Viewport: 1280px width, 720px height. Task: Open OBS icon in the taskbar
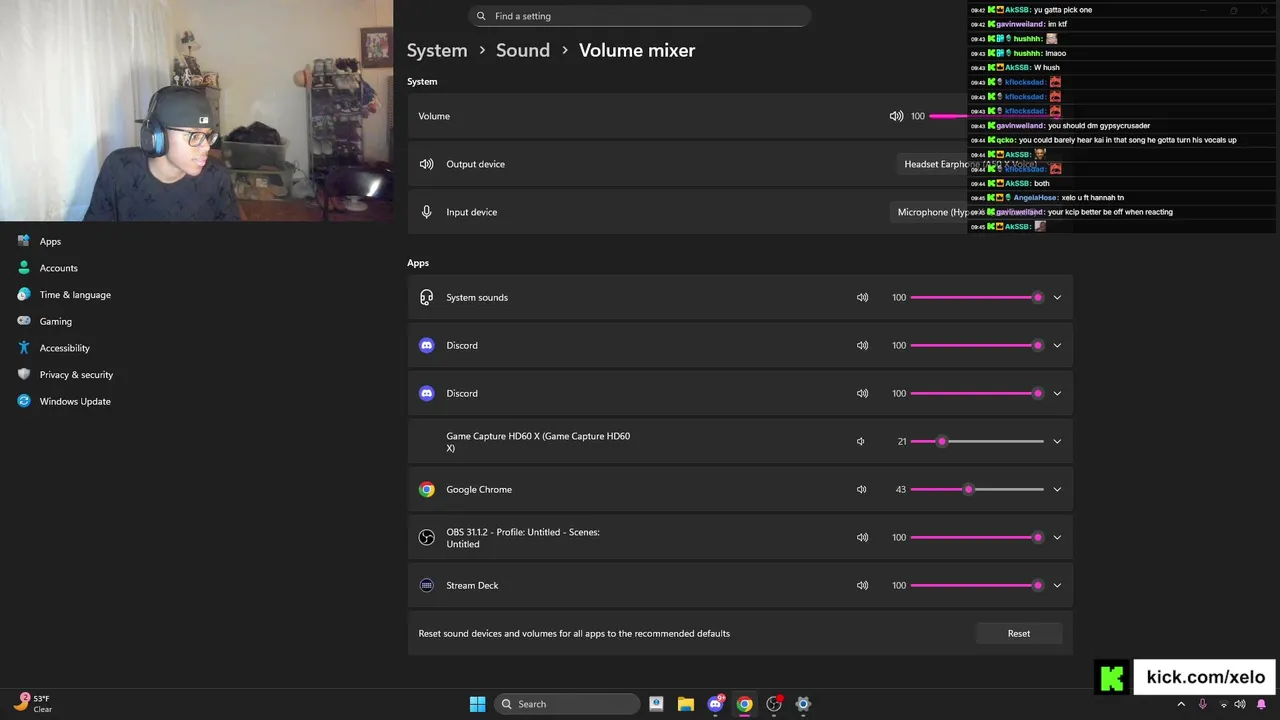[x=774, y=704]
